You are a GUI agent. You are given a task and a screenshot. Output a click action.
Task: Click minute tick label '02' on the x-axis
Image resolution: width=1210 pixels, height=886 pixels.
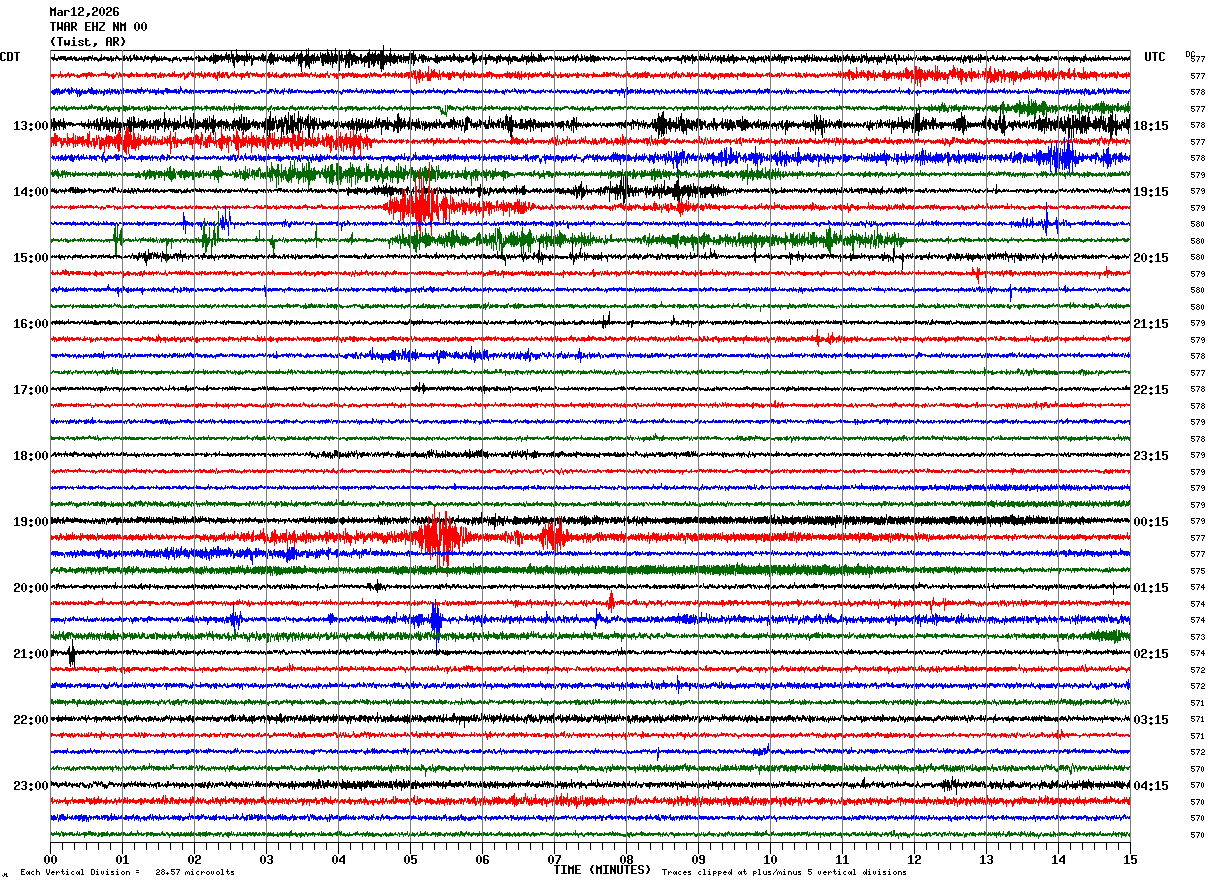point(194,859)
